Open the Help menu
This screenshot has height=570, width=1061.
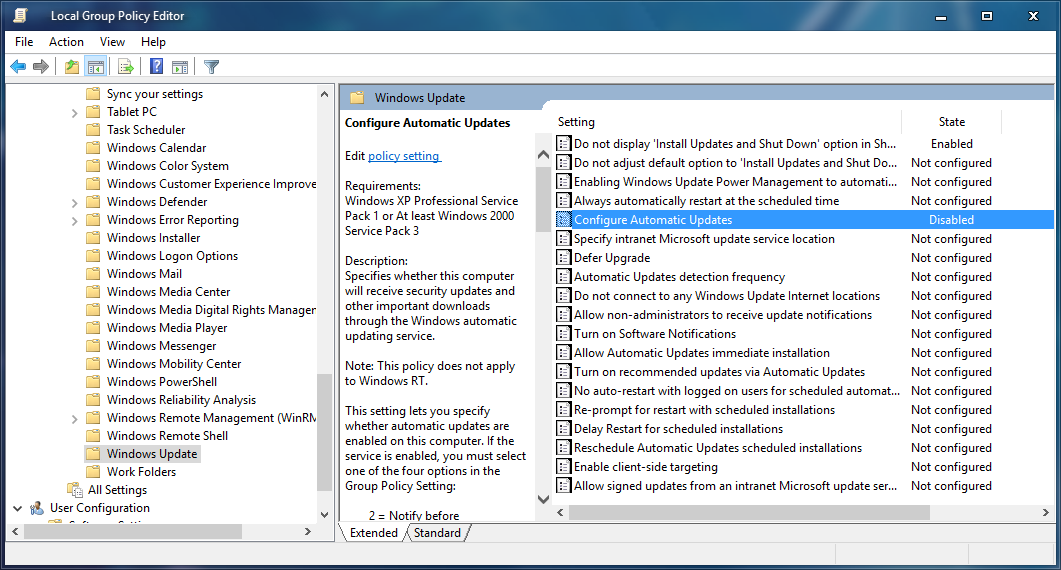pyautogui.click(x=153, y=42)
